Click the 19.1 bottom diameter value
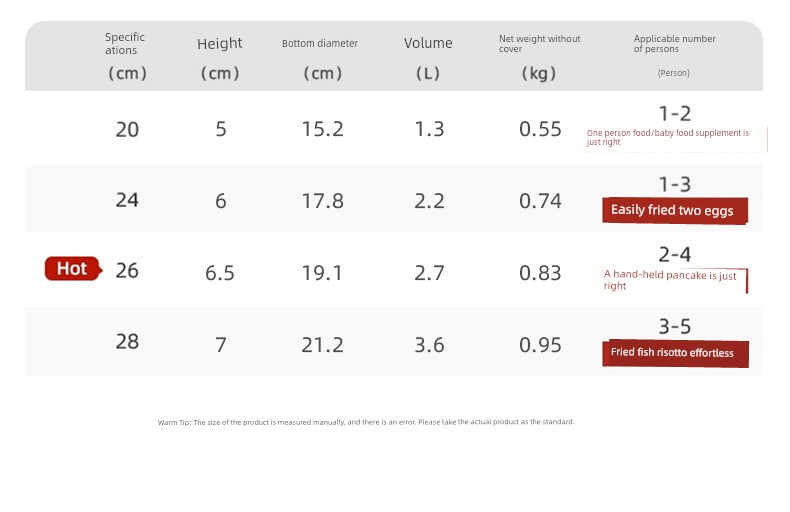Image resolution: width=790 pixels, height=512 pixels. (x=322, y=273)
